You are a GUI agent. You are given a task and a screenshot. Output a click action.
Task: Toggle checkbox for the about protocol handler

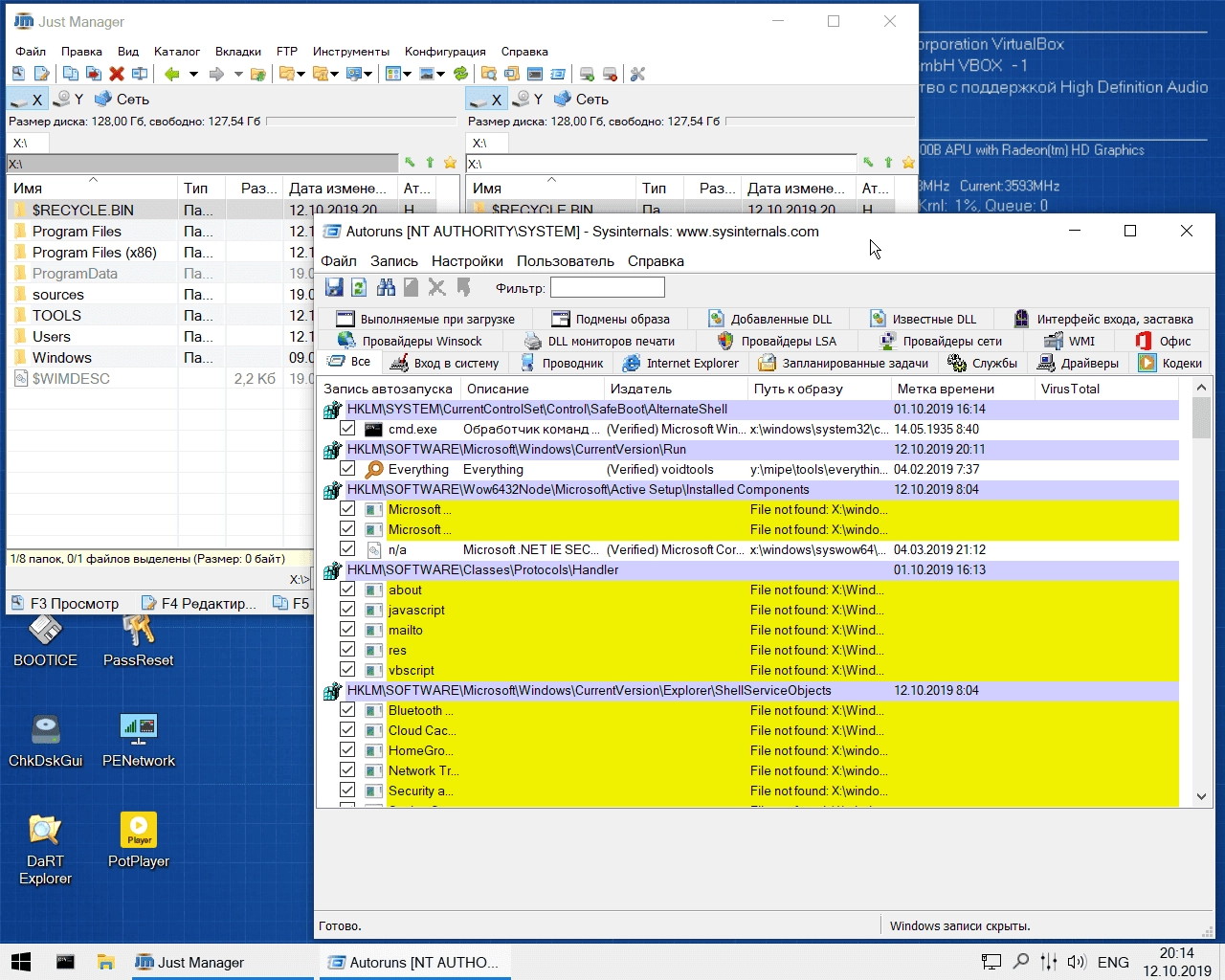347,590
